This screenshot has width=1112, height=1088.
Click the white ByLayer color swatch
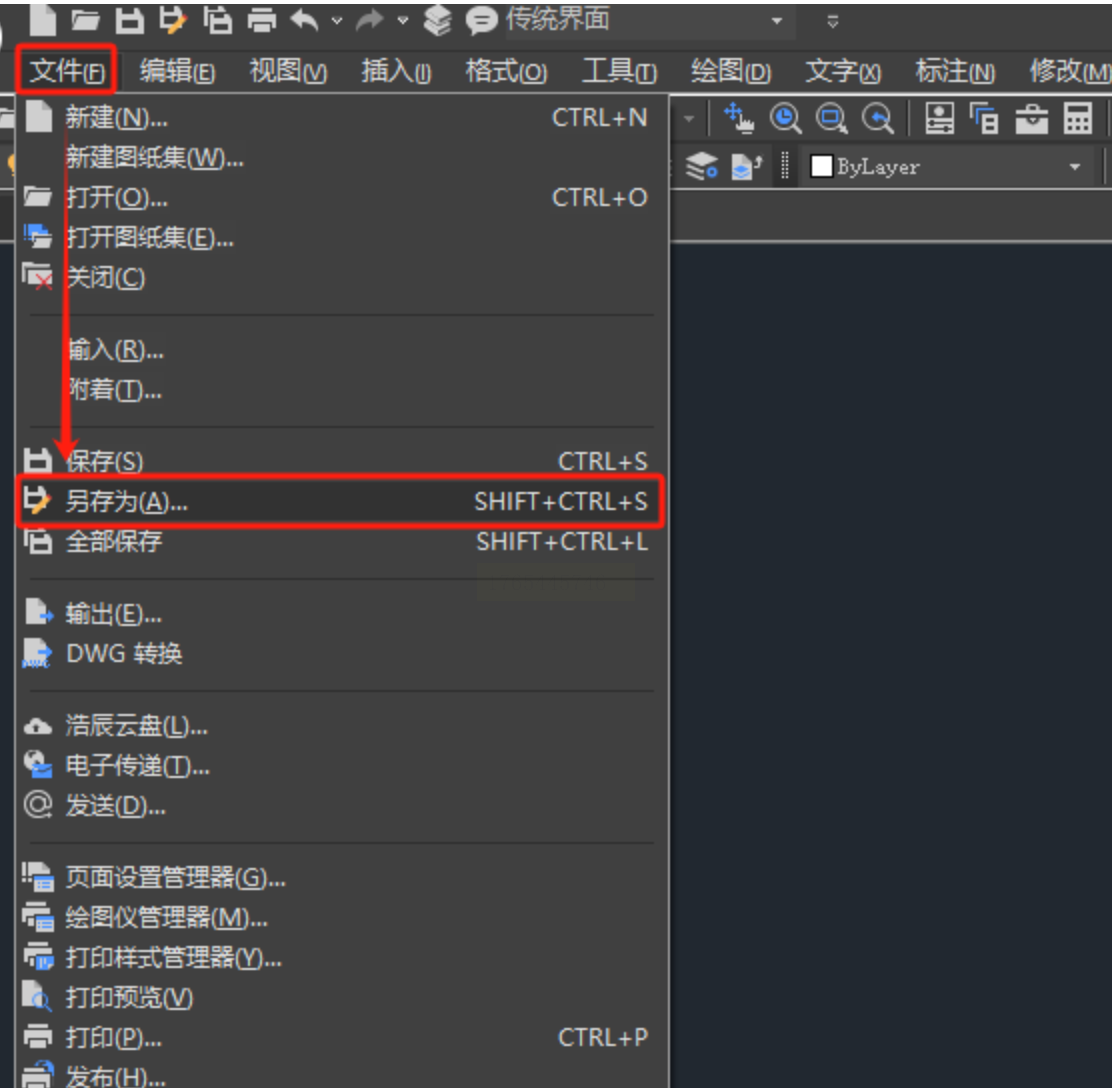pos(821,167)
